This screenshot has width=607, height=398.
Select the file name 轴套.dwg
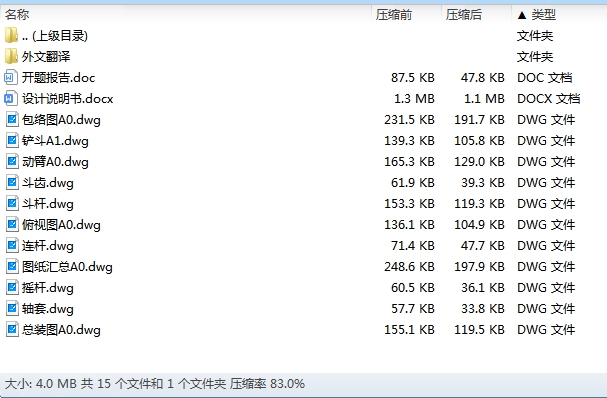point(48,309)
